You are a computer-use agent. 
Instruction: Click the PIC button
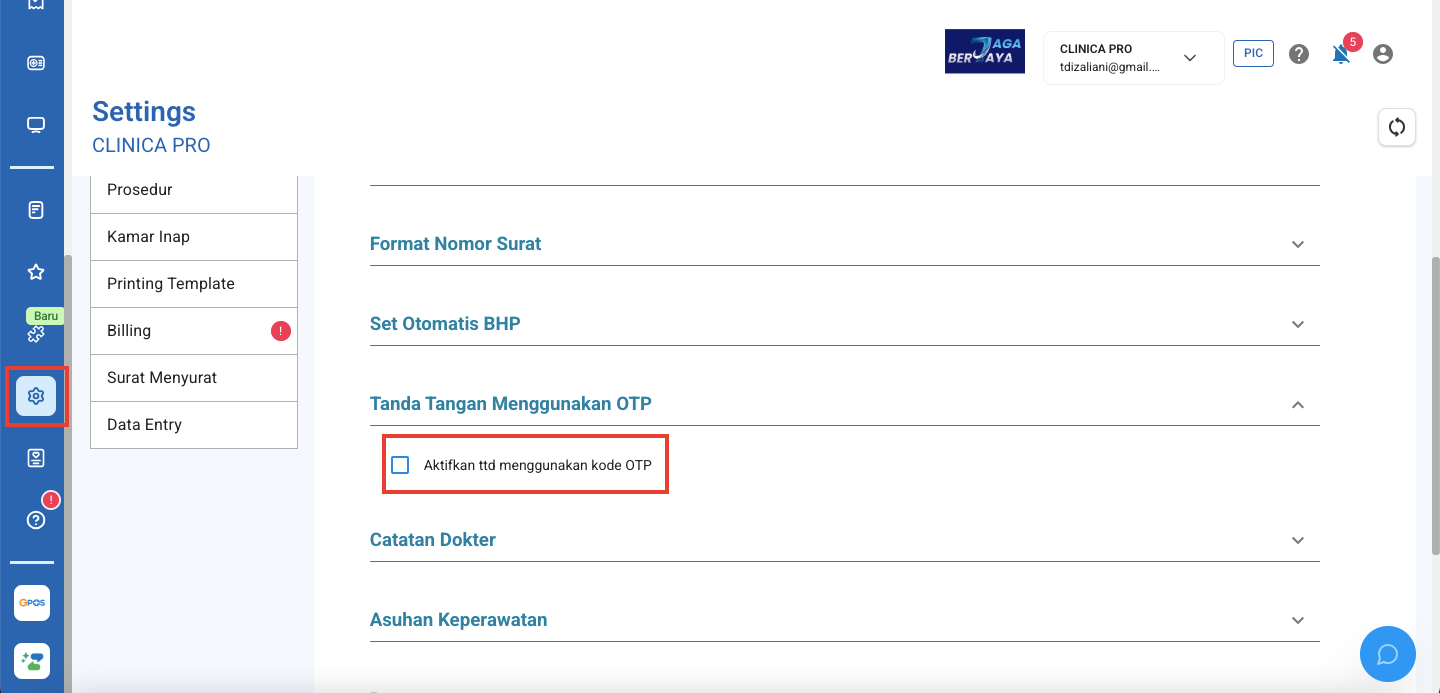coord(1253,53)
